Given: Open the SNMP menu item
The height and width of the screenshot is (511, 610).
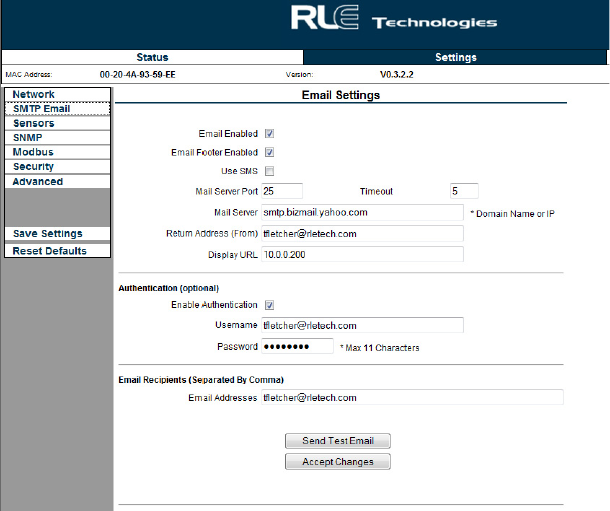Looking at the screenshot, I should point(28,137).
